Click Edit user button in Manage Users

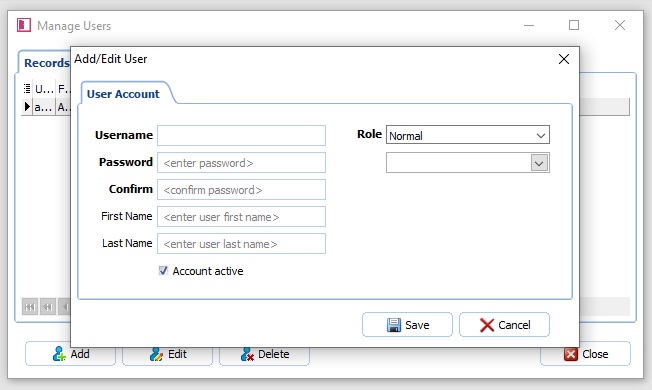pyautogui.click(x=168, y=354)
